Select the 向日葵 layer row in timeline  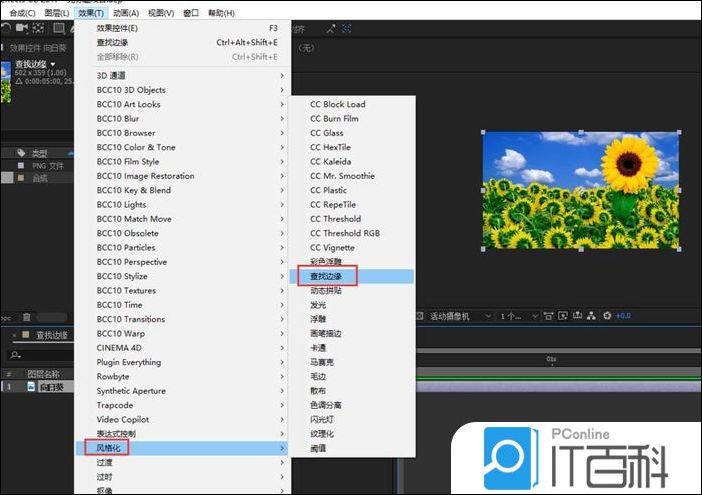coord(38,387)
